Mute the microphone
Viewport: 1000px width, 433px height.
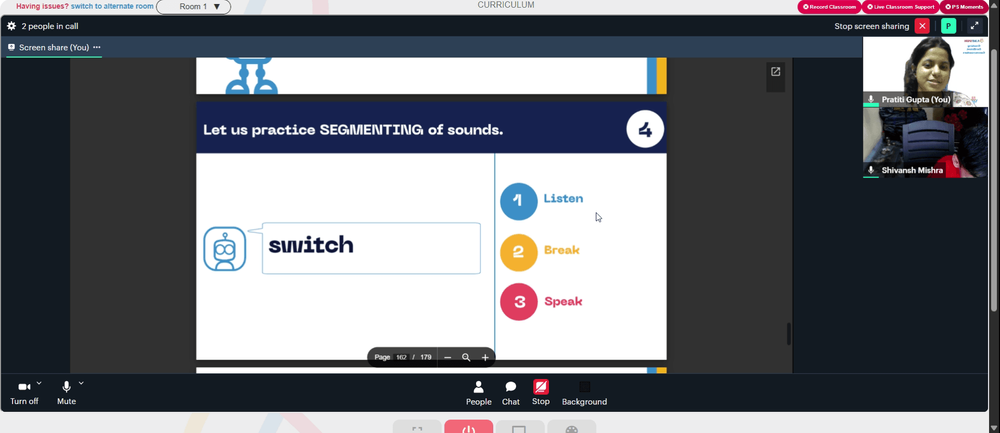coord(66,393)
